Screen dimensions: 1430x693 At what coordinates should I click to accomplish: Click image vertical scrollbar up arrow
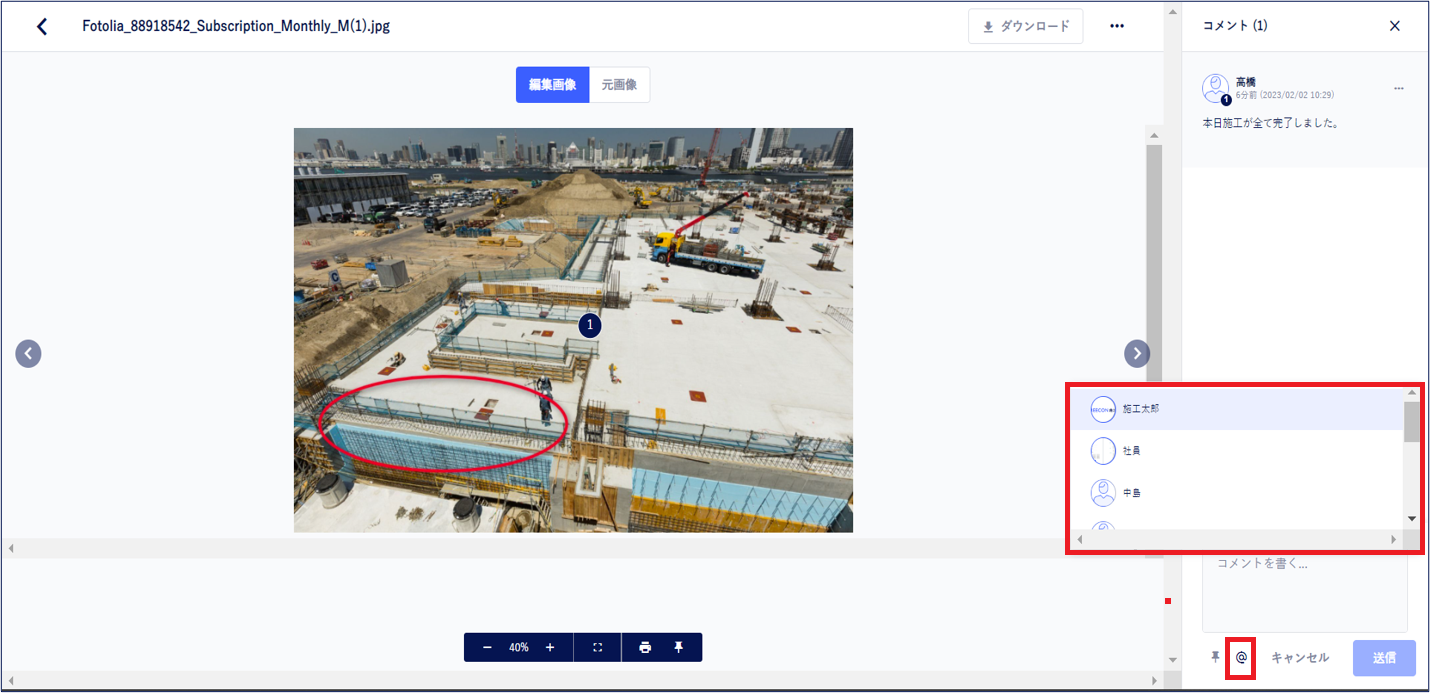click(x=1155, y=135)
